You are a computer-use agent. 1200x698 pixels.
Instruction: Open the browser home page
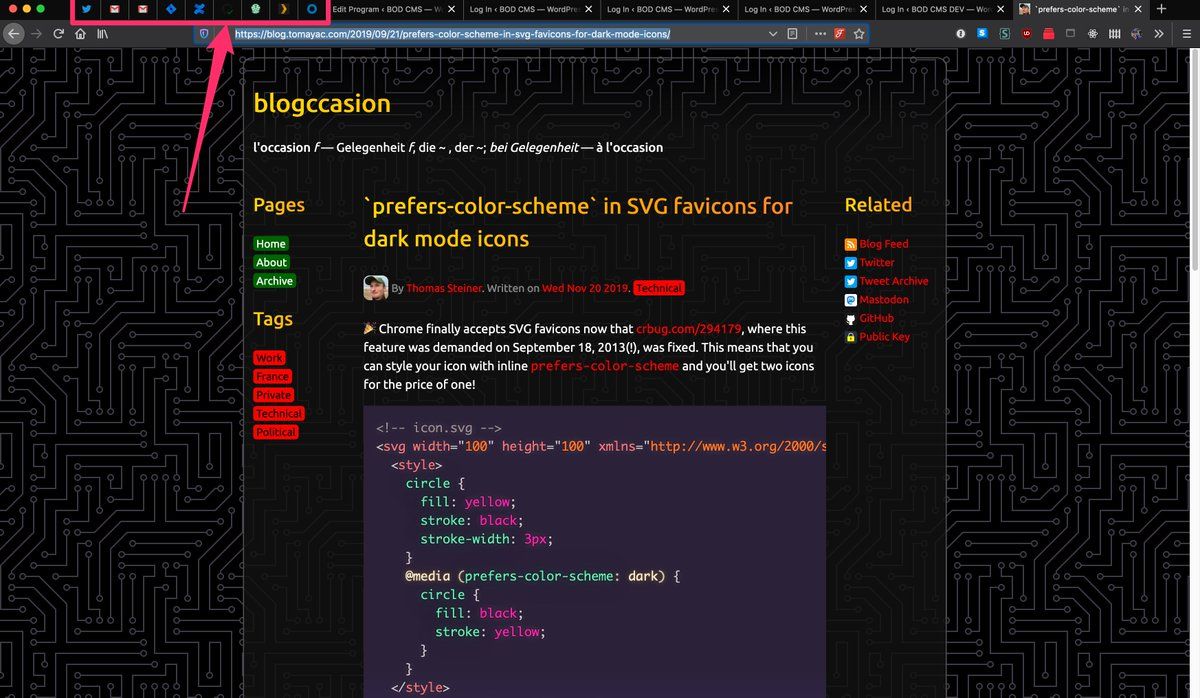pyautogui.click(x=80, y=33)
